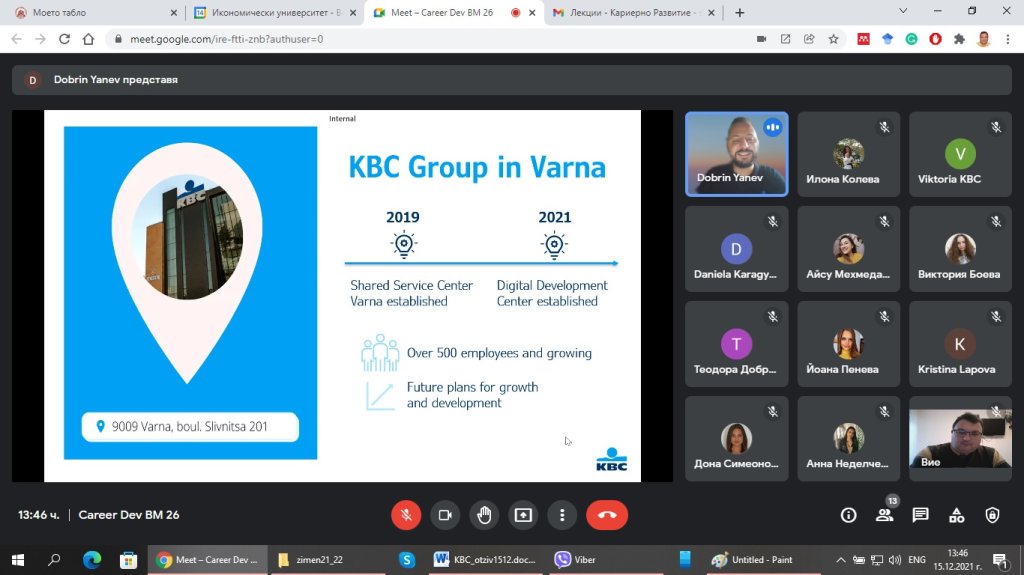1024x575 pixels.
Task: Open the chat with everyone panel
Action: (x=920, y=515)
